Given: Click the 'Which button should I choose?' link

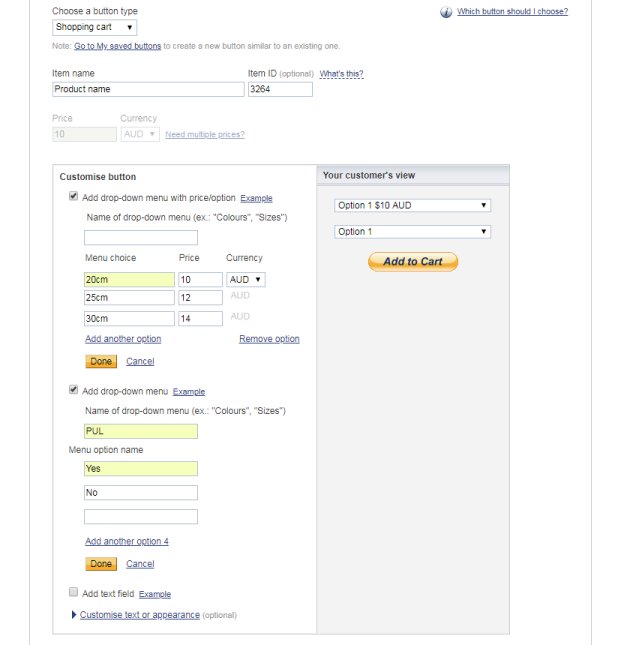Looking at the screenshot, I should coord(512,12).
